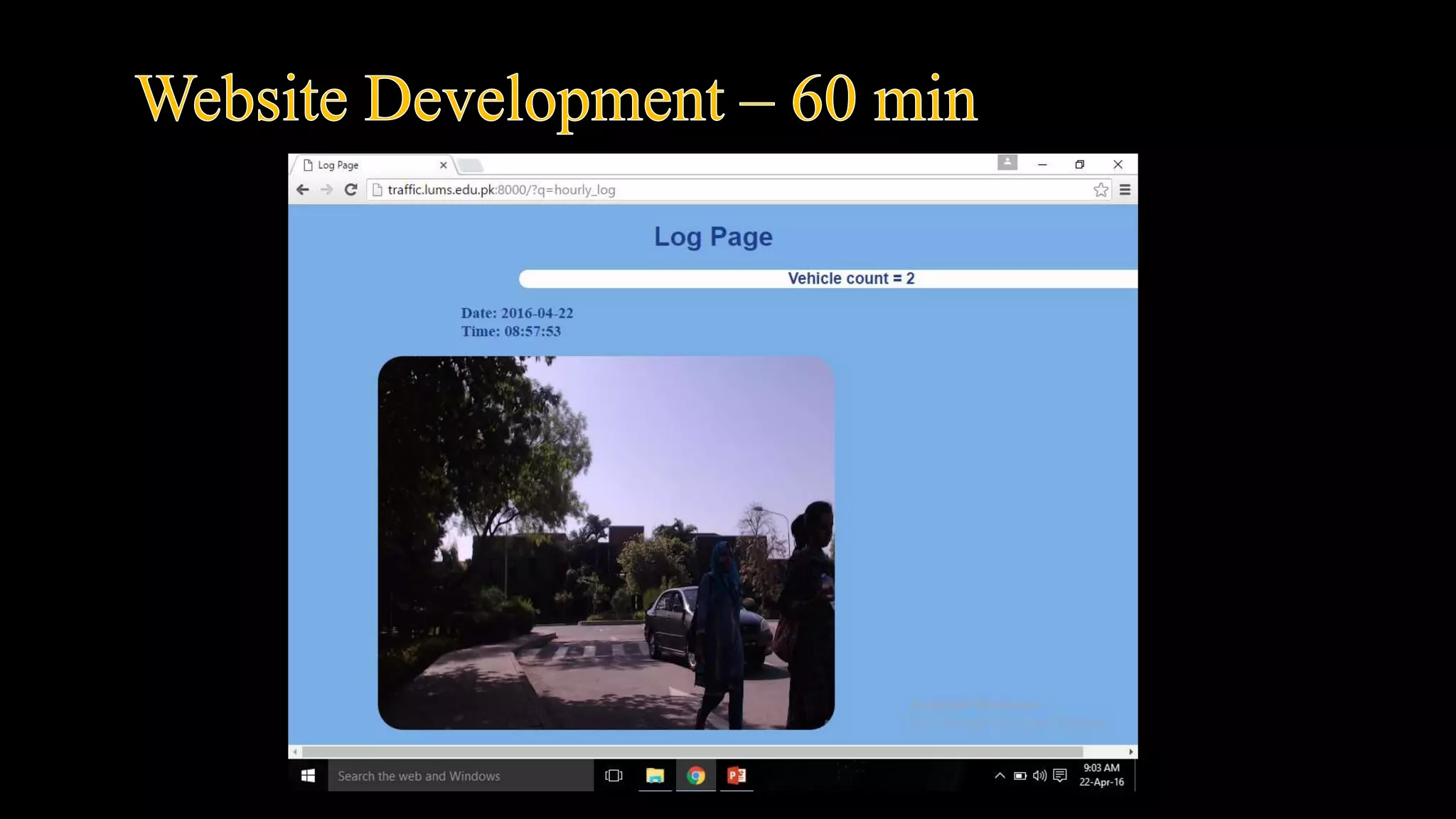Viewport: 1456px width, 819px height.
Task: Open the volume control in the tray
Action: [x=1039, y=776]
